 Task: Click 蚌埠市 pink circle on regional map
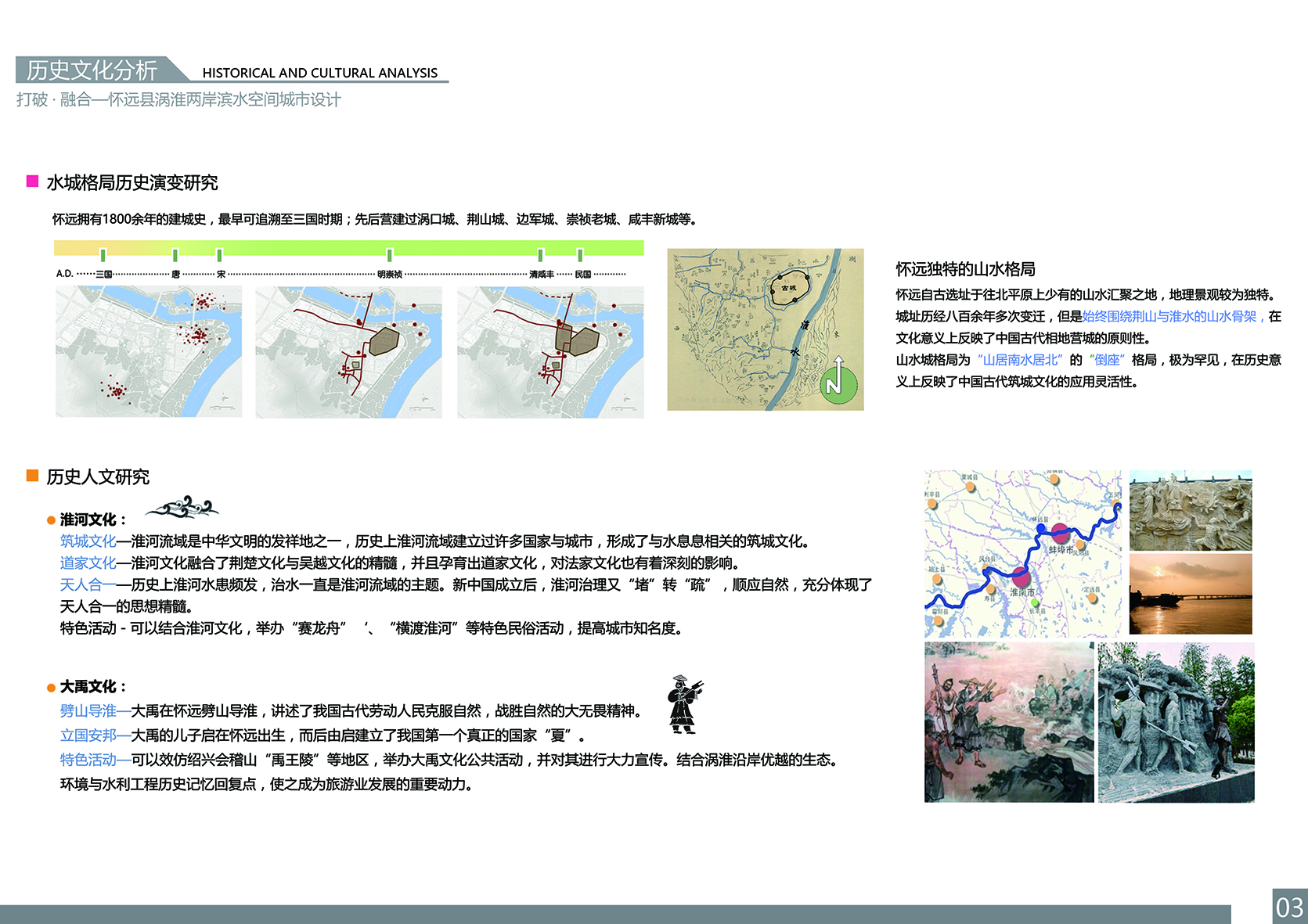1060,534
